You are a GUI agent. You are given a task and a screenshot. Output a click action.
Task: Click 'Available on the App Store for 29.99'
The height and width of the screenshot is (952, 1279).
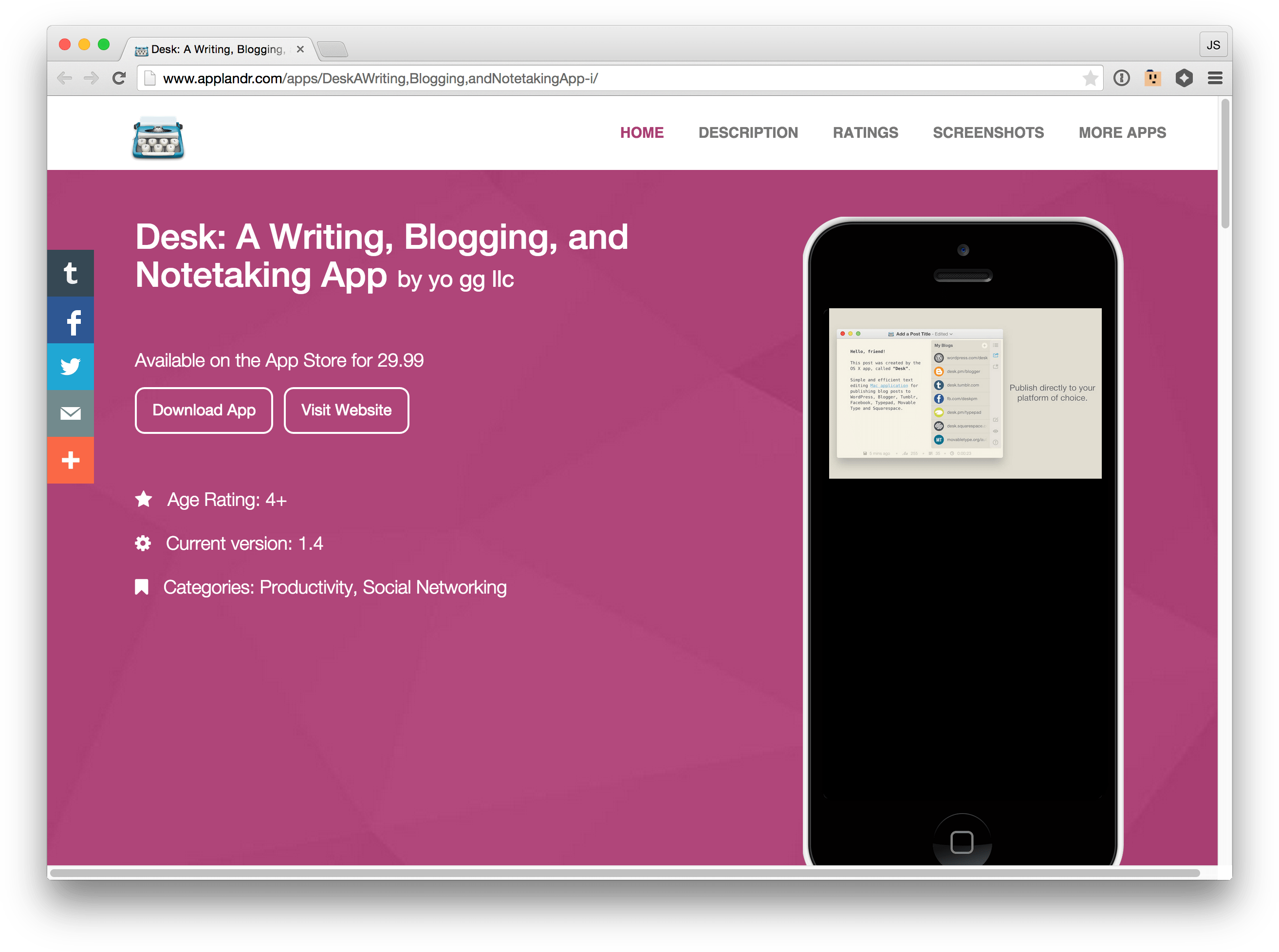[x=279, y=360]
